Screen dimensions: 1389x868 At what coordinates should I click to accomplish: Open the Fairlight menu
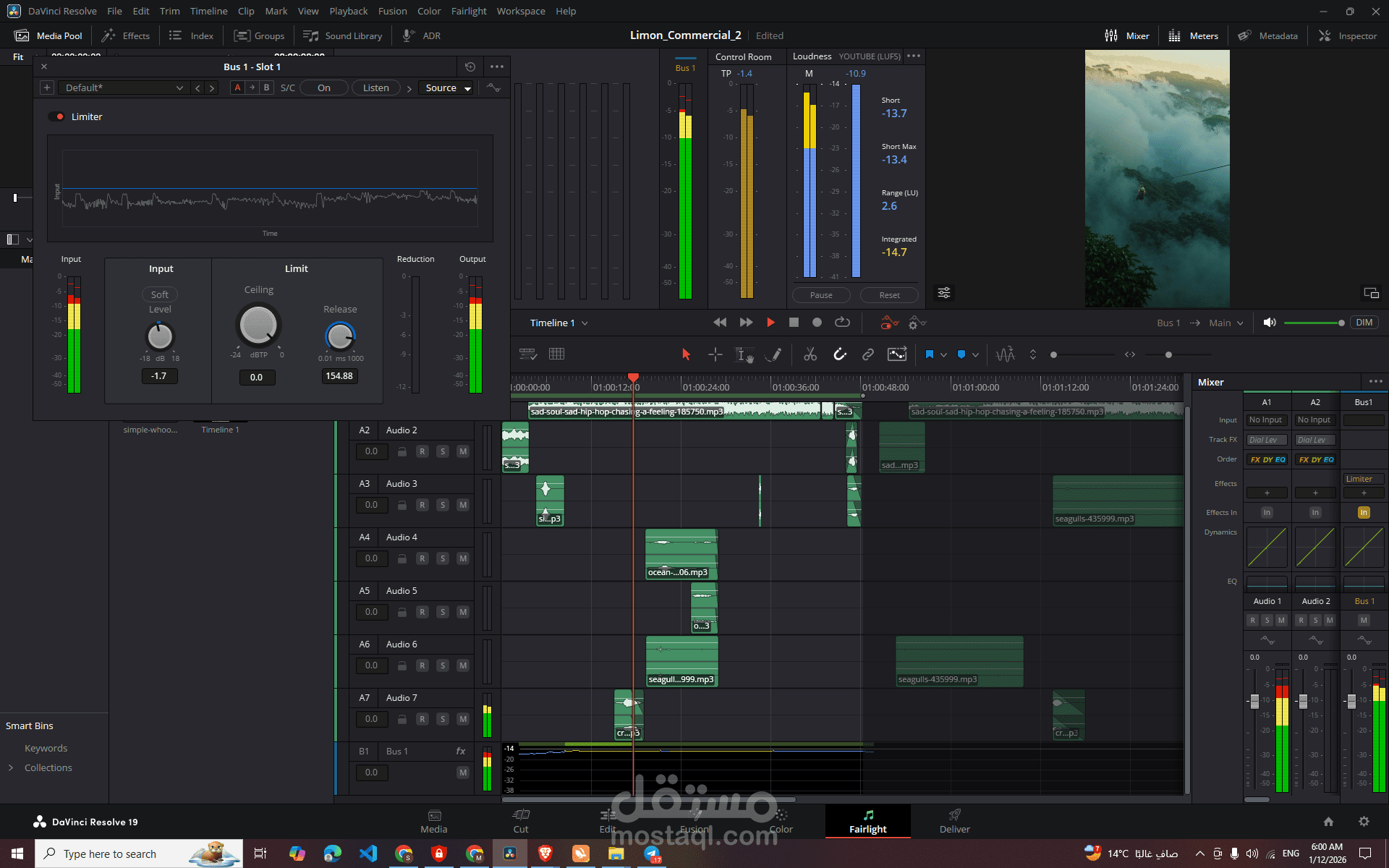(469, 11)
